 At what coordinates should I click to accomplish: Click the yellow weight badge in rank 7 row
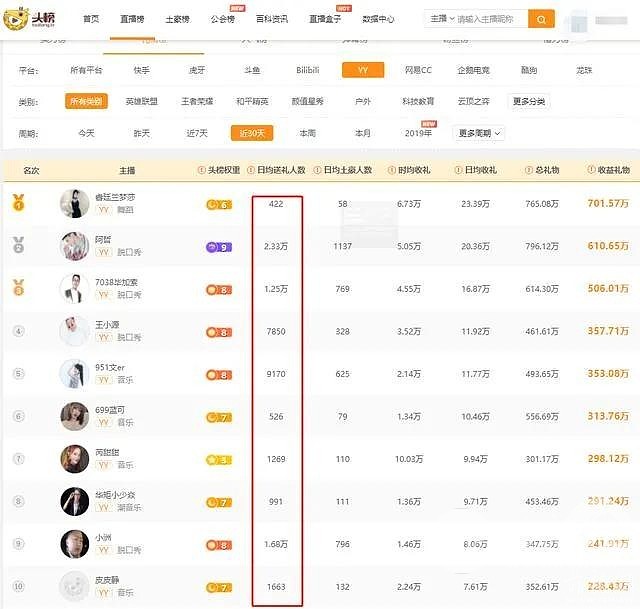219,460
